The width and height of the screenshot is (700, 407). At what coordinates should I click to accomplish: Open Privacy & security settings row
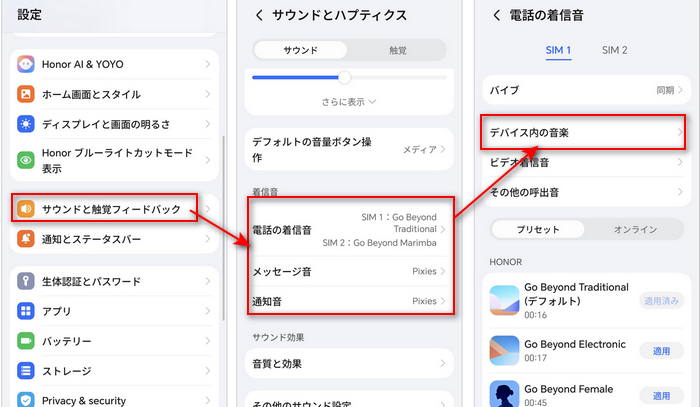tap(114, 398)
